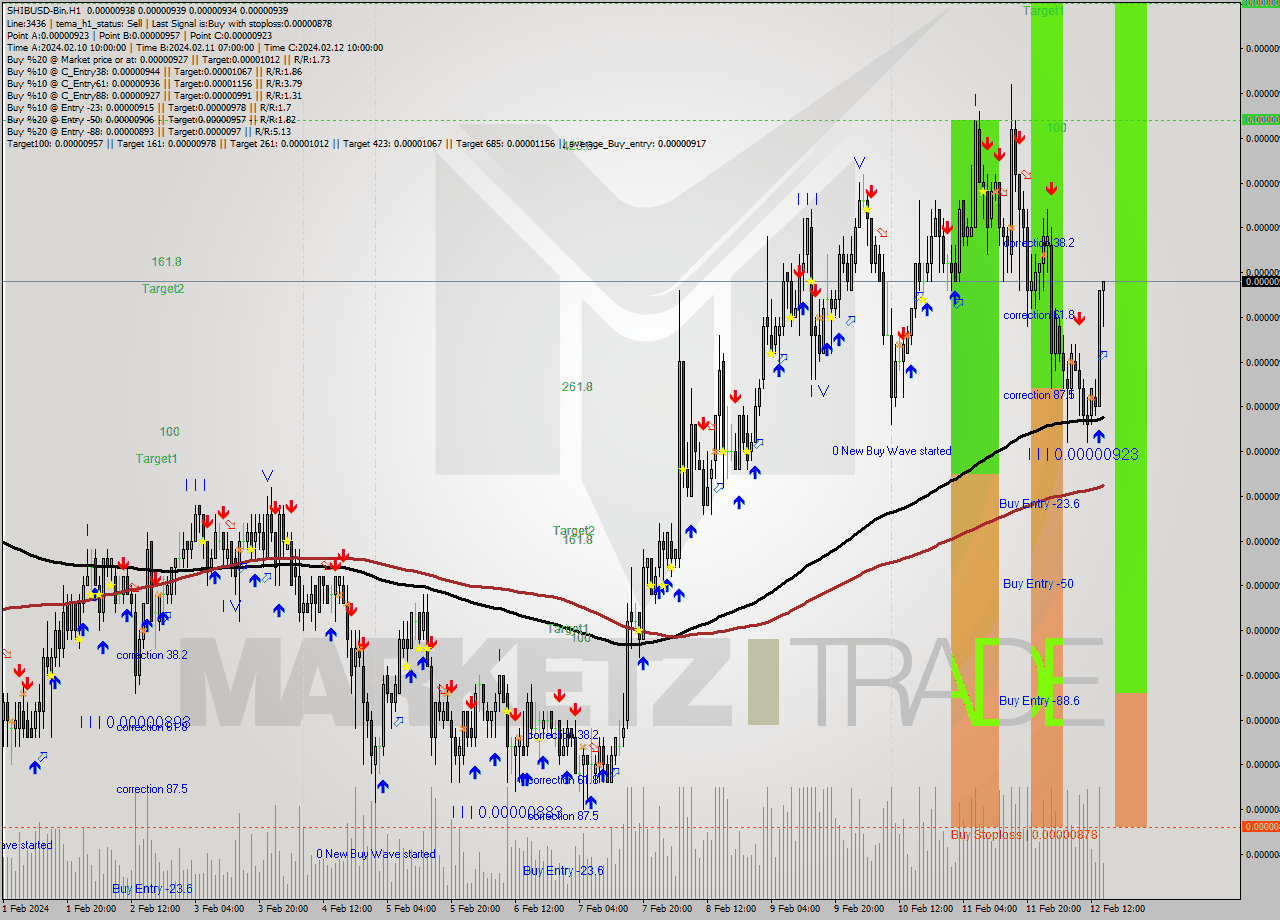The height and width of the screenshot is (920, 1280).
Task: Click the 'Buy %20 @ Market price' line
Action: [168, 59]
